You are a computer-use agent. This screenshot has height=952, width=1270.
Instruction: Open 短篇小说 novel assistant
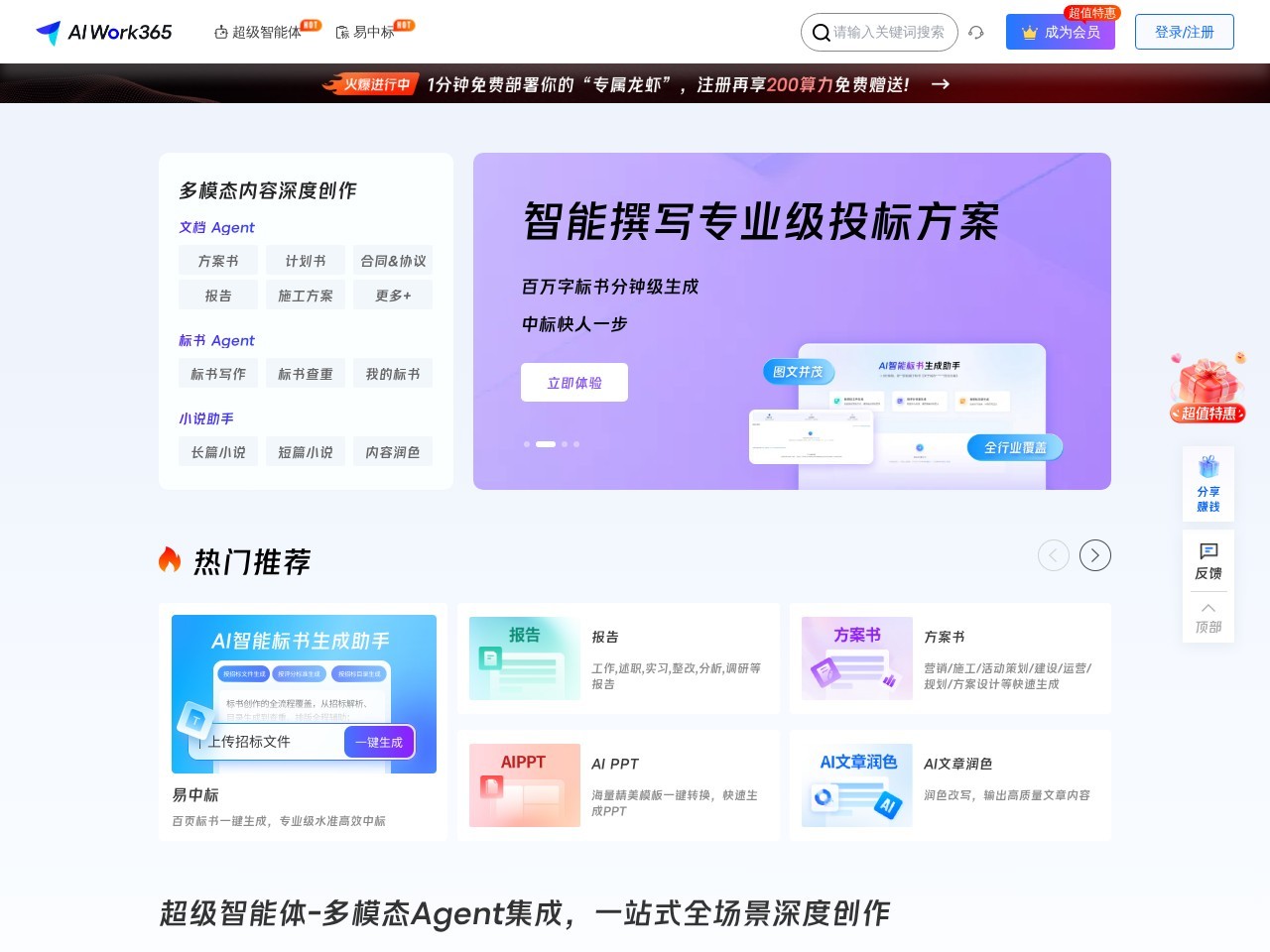(306, 452)
